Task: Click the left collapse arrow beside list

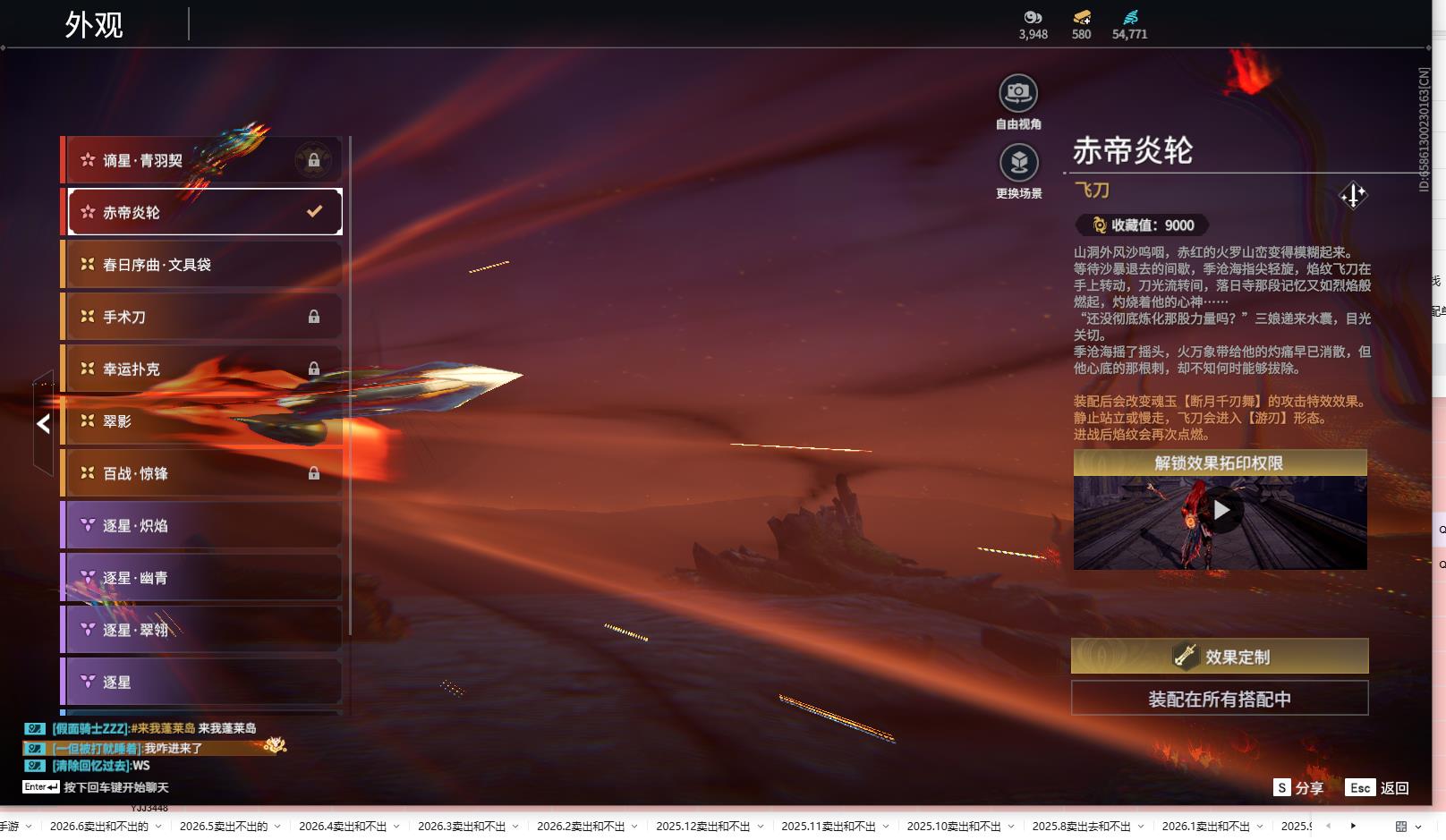Action: 43,424
